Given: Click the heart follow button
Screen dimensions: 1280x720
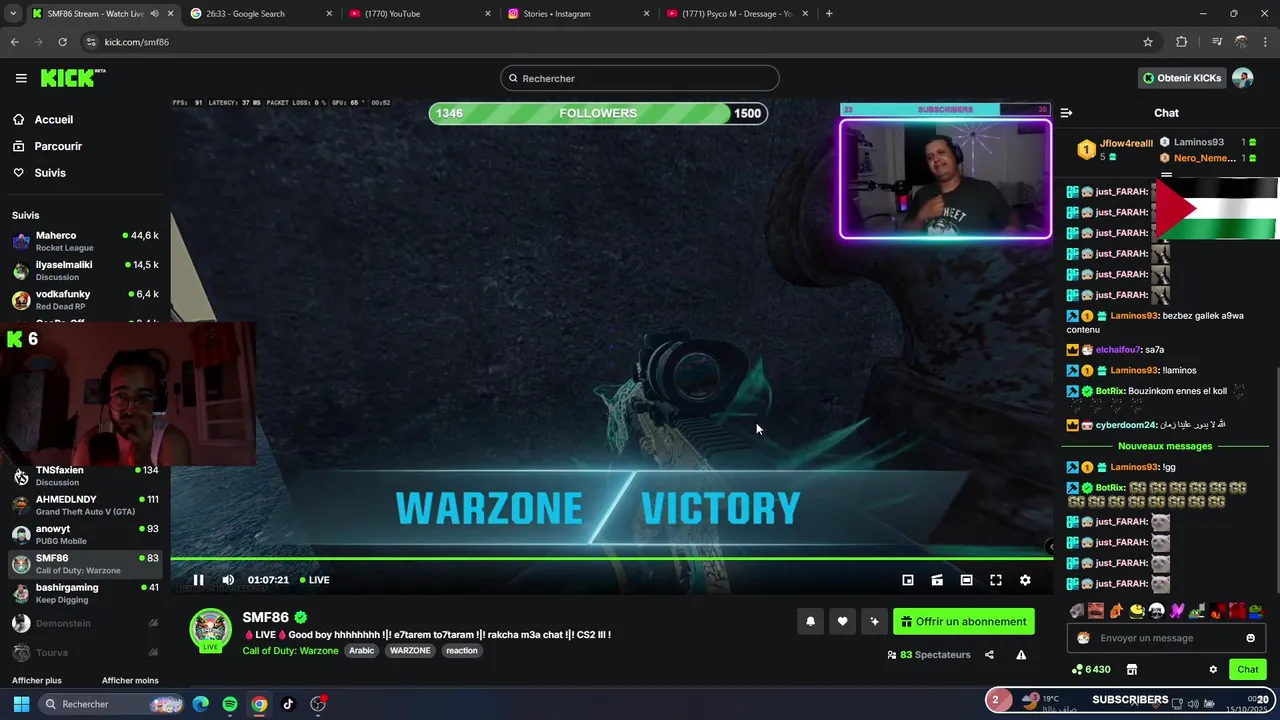Looking at the screenshot, I should click(x=842, y=622).
